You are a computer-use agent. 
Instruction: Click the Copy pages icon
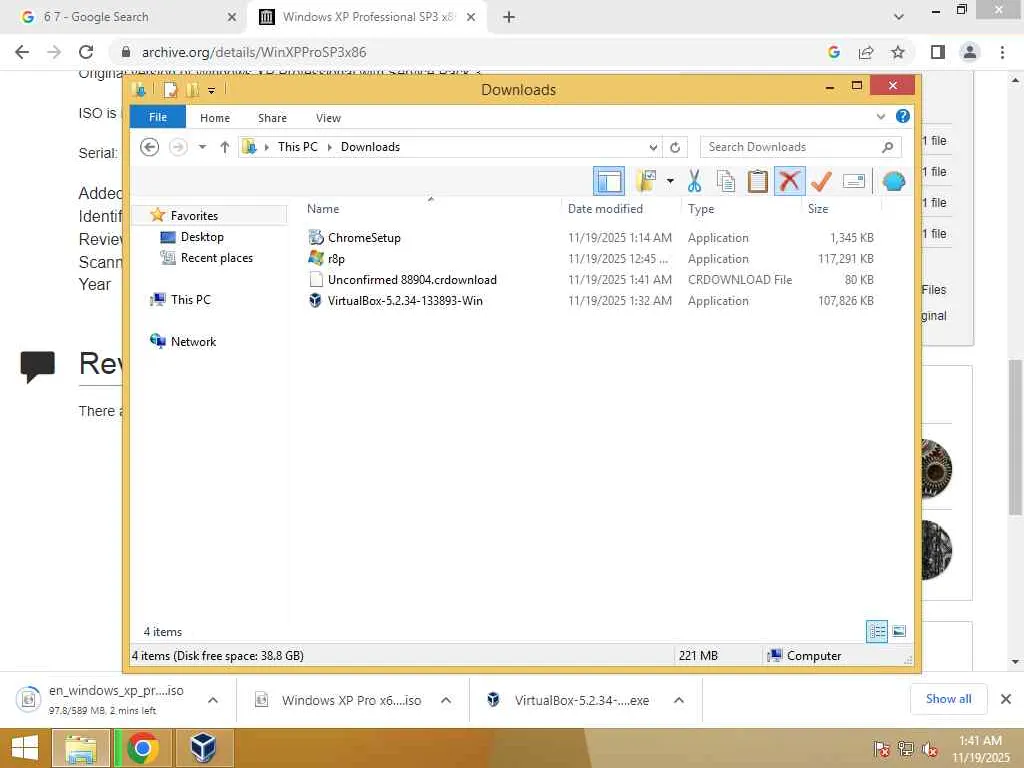726,181
